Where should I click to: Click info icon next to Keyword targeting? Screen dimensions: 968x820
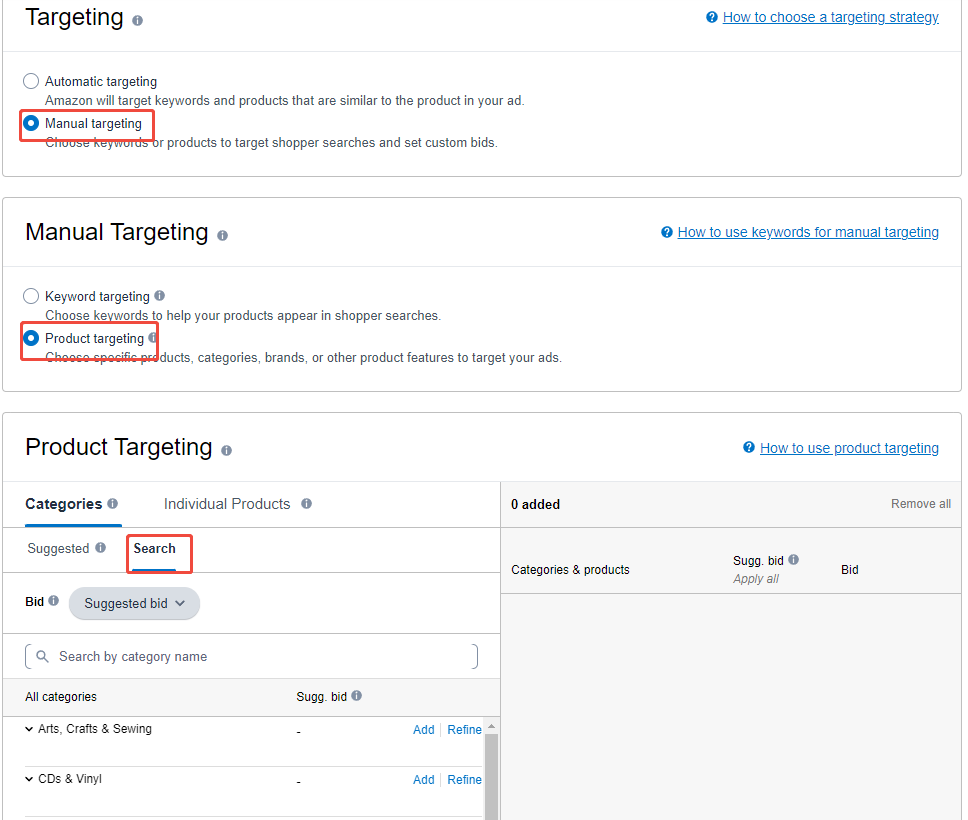(160, 296)
